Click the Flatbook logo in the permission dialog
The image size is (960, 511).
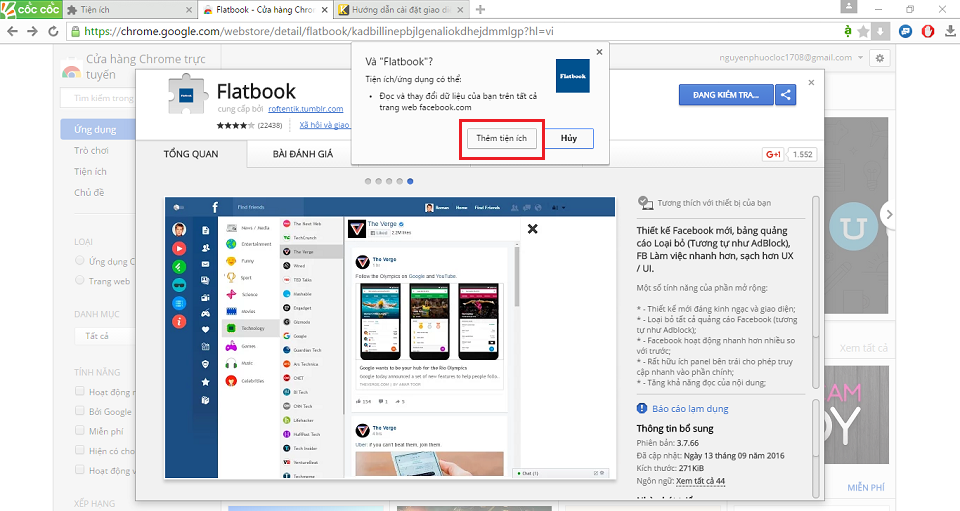click(572, 76)
